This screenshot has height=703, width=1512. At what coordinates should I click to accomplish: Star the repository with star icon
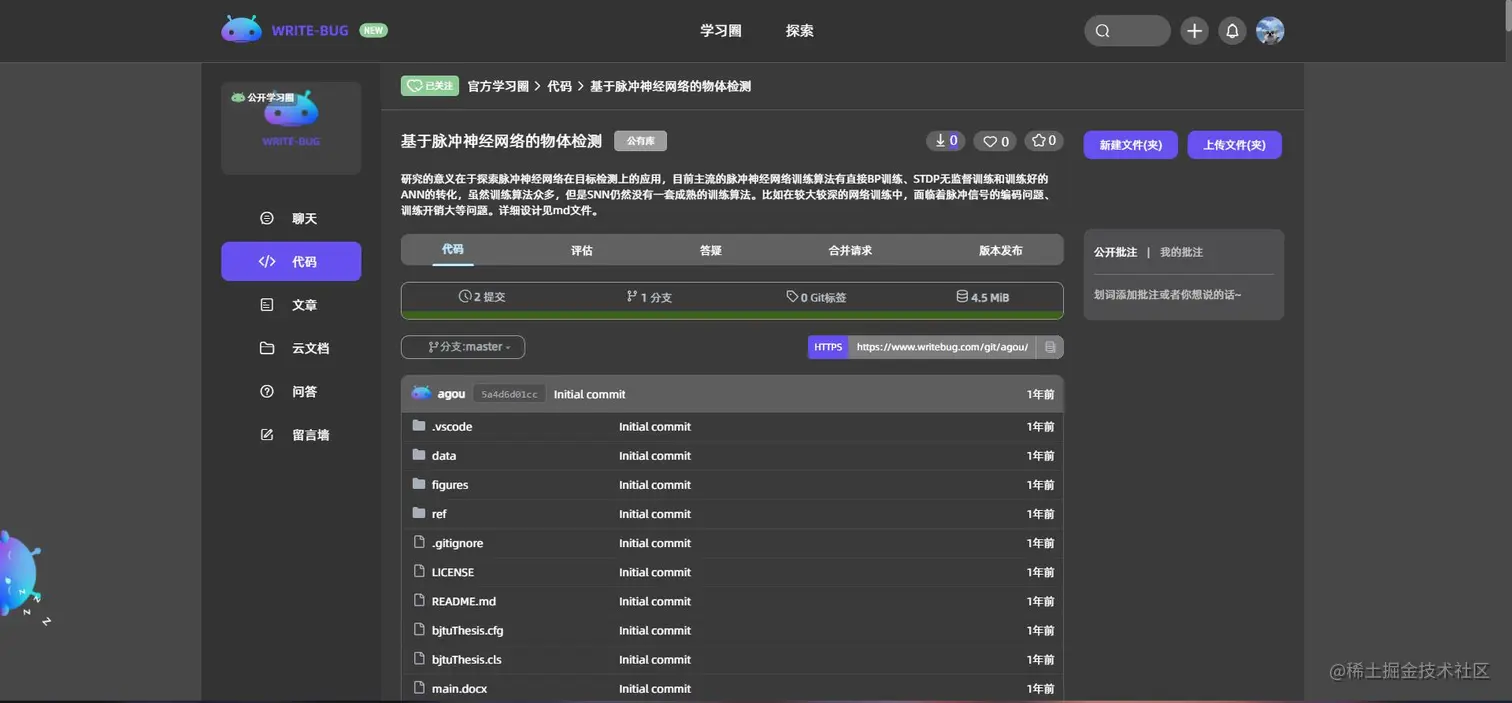1044,141
